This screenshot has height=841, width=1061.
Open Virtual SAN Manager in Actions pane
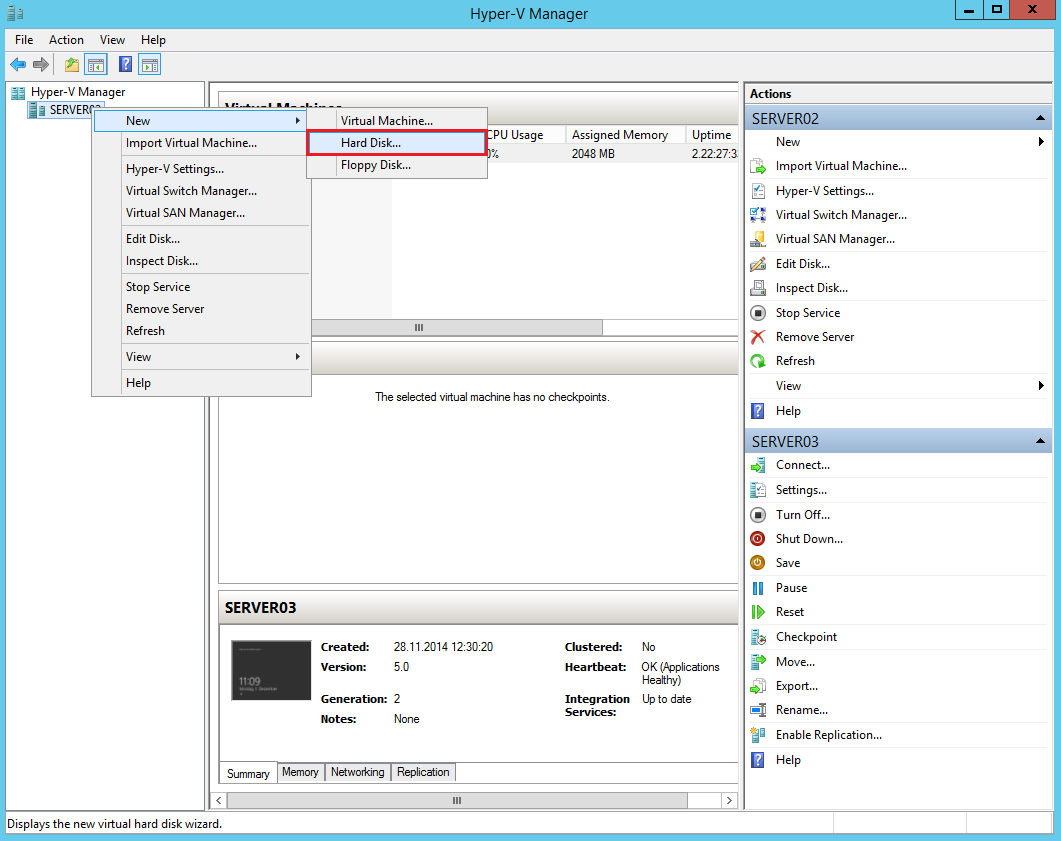click(835, 239)
